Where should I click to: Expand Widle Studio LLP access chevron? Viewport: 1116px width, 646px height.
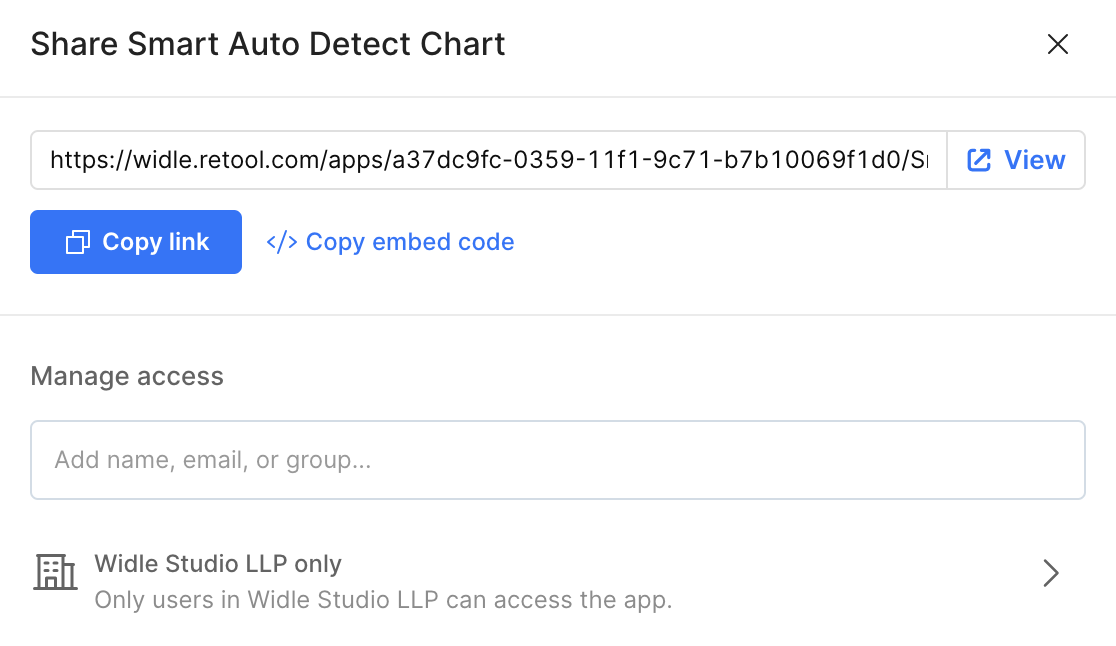1050,573
